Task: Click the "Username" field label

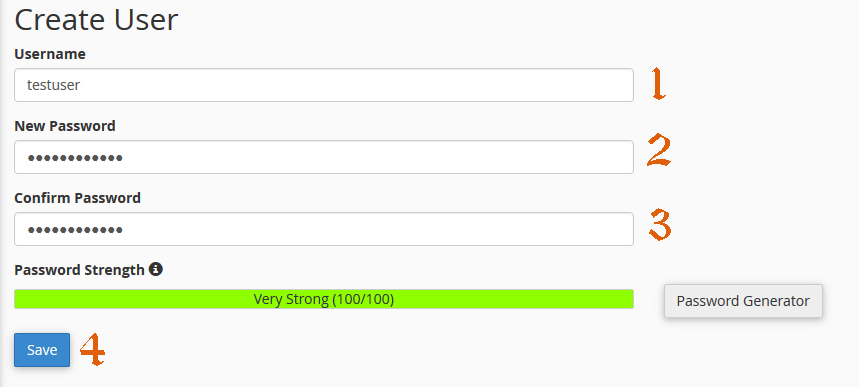Action: tap(50, 54)
